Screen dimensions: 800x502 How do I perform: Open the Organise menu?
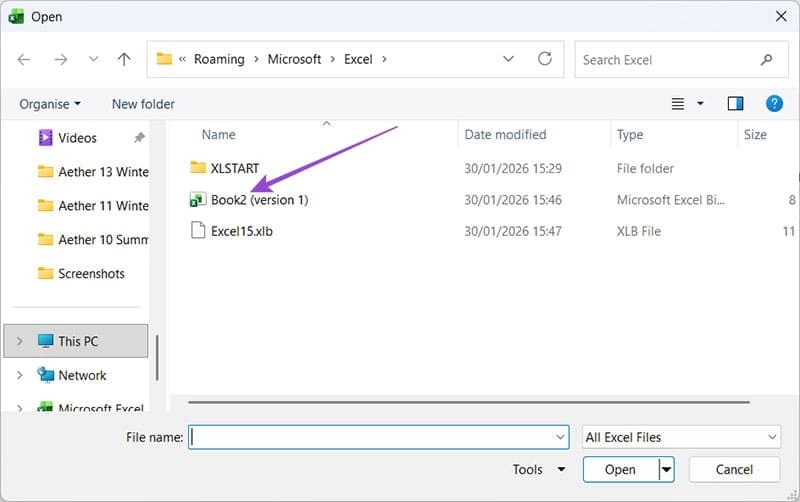coord(49,104)
